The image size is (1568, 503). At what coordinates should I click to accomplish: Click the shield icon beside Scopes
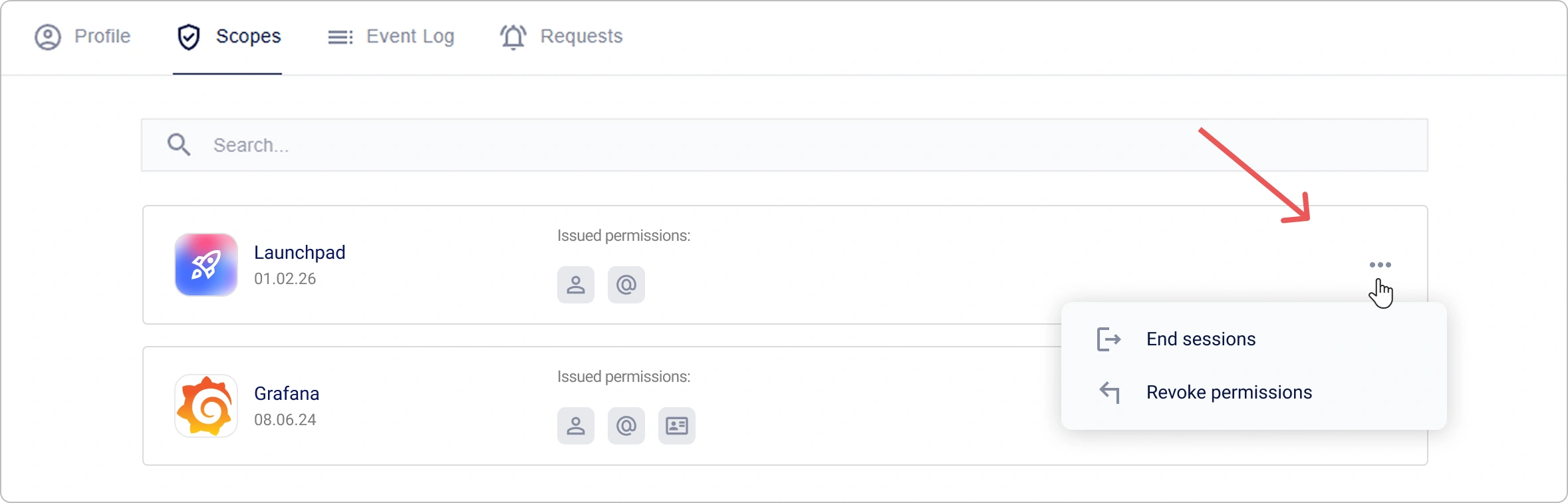(189, 37)
